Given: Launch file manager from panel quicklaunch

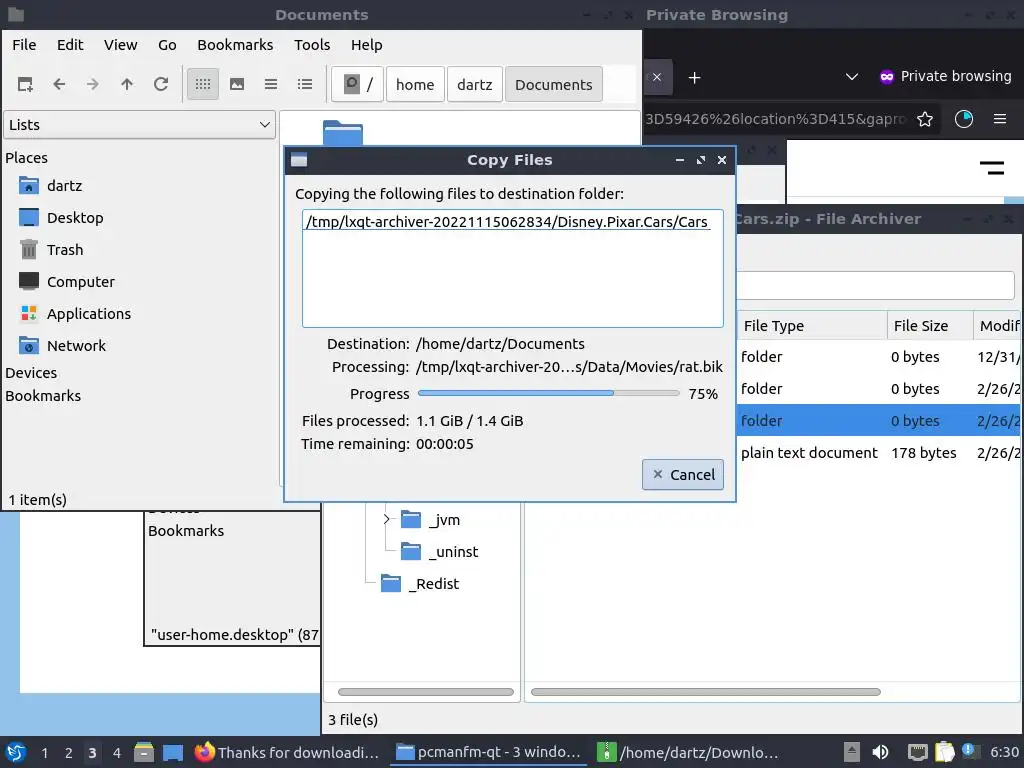Looking at the screenshot, I should coord(144,752).
